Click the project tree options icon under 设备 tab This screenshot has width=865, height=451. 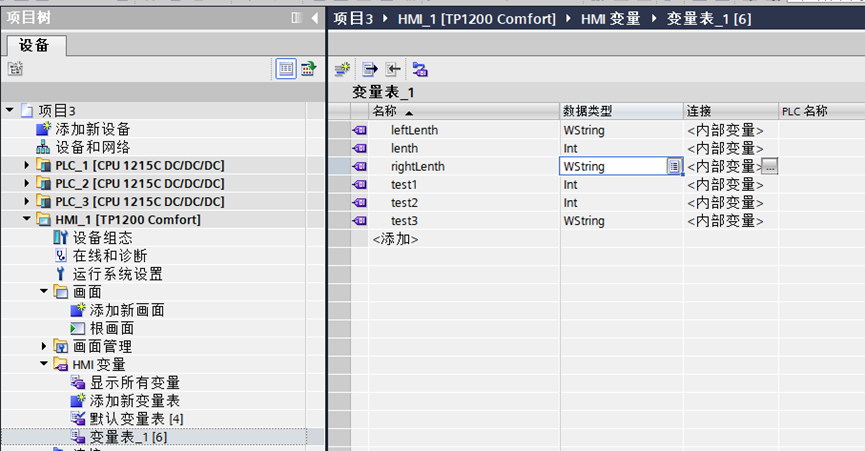(15, 69)
